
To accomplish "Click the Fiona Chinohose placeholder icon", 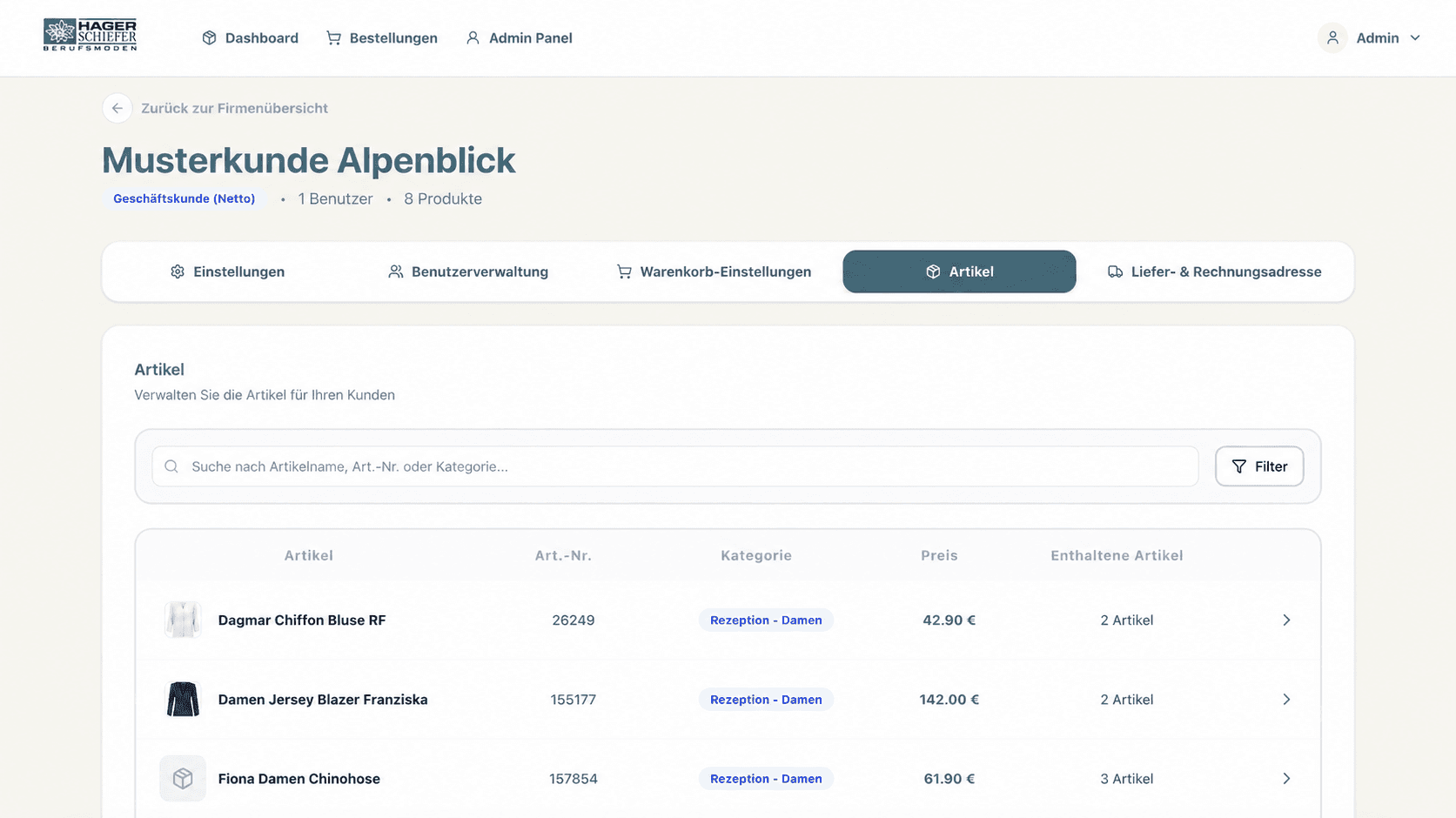I will [x=183, y=779].
